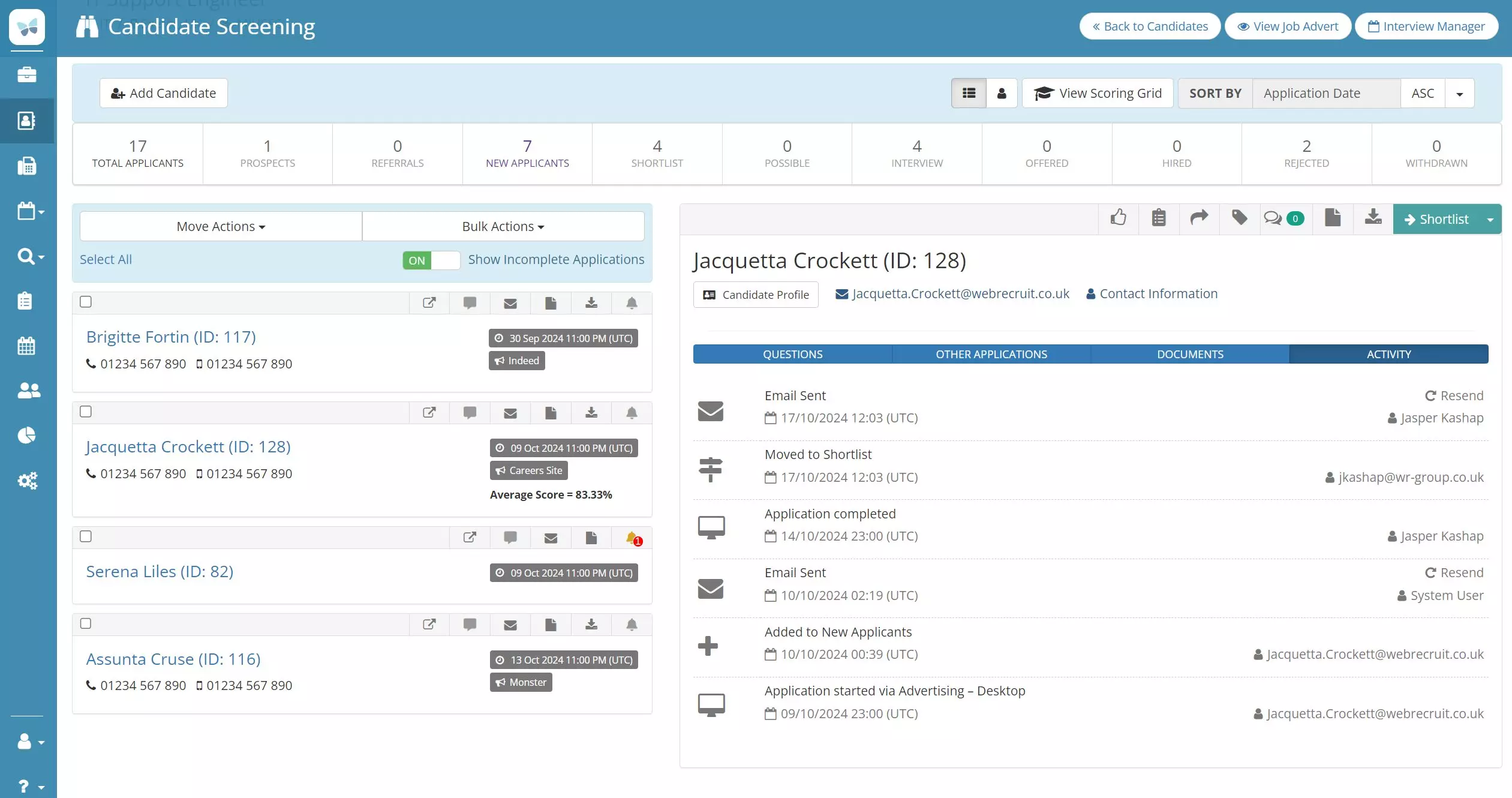
Task: Select the Interview count tile
Action: click(x=916, y=154)
